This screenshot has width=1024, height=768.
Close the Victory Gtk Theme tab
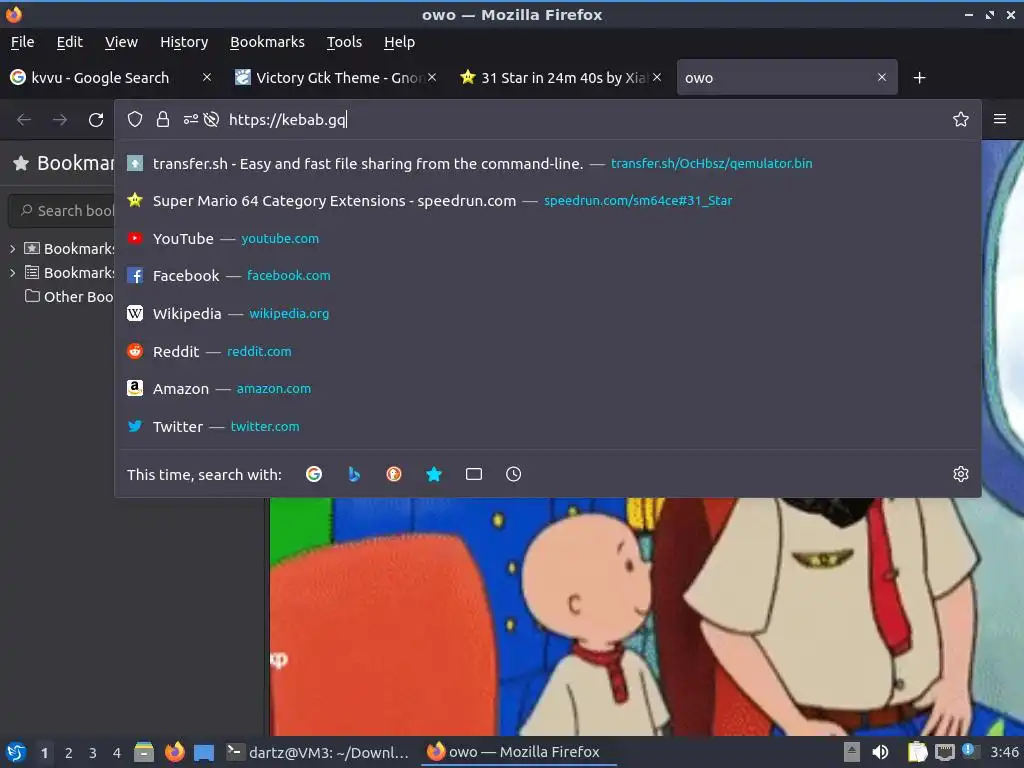click(432, 77)
